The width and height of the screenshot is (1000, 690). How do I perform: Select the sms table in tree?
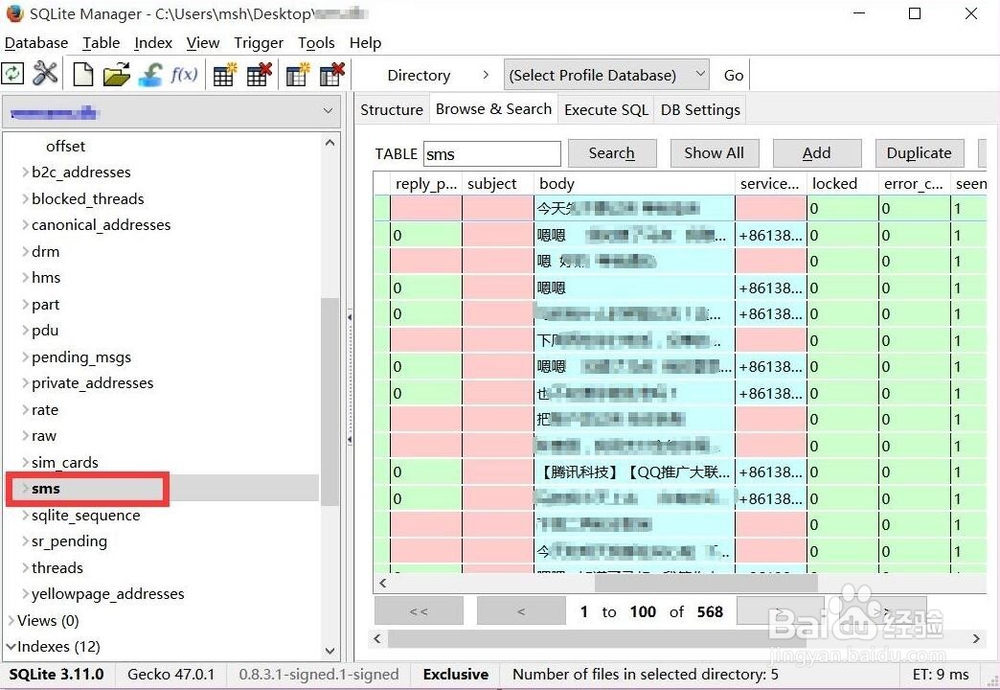click(46, 488)
